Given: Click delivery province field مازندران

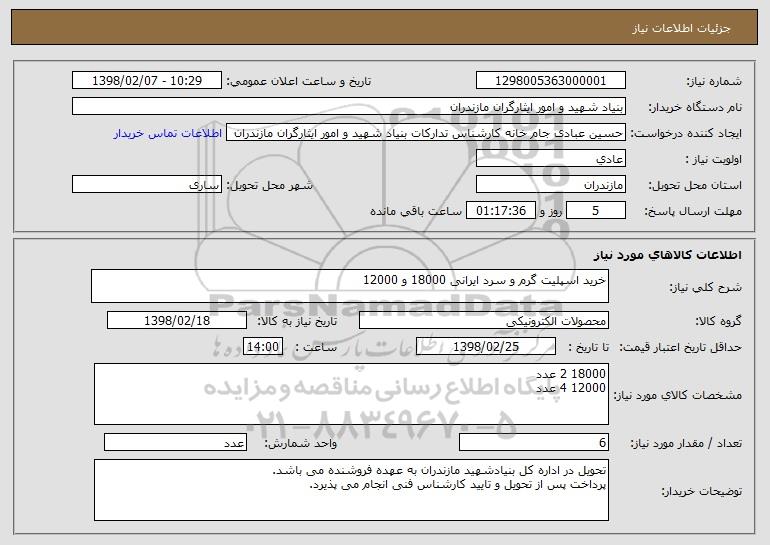Looking at the screenshot, I should pyautogui.click(x=550, y=185).
